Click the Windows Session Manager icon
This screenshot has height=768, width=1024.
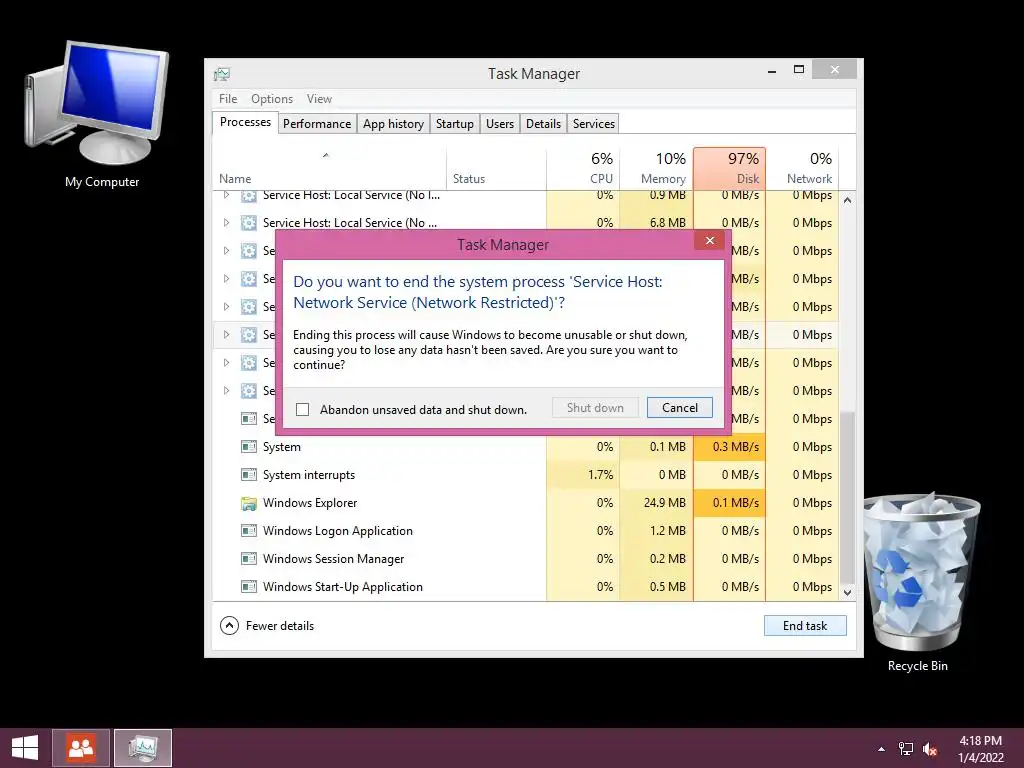pyautogui.click(x=248, y=559)
